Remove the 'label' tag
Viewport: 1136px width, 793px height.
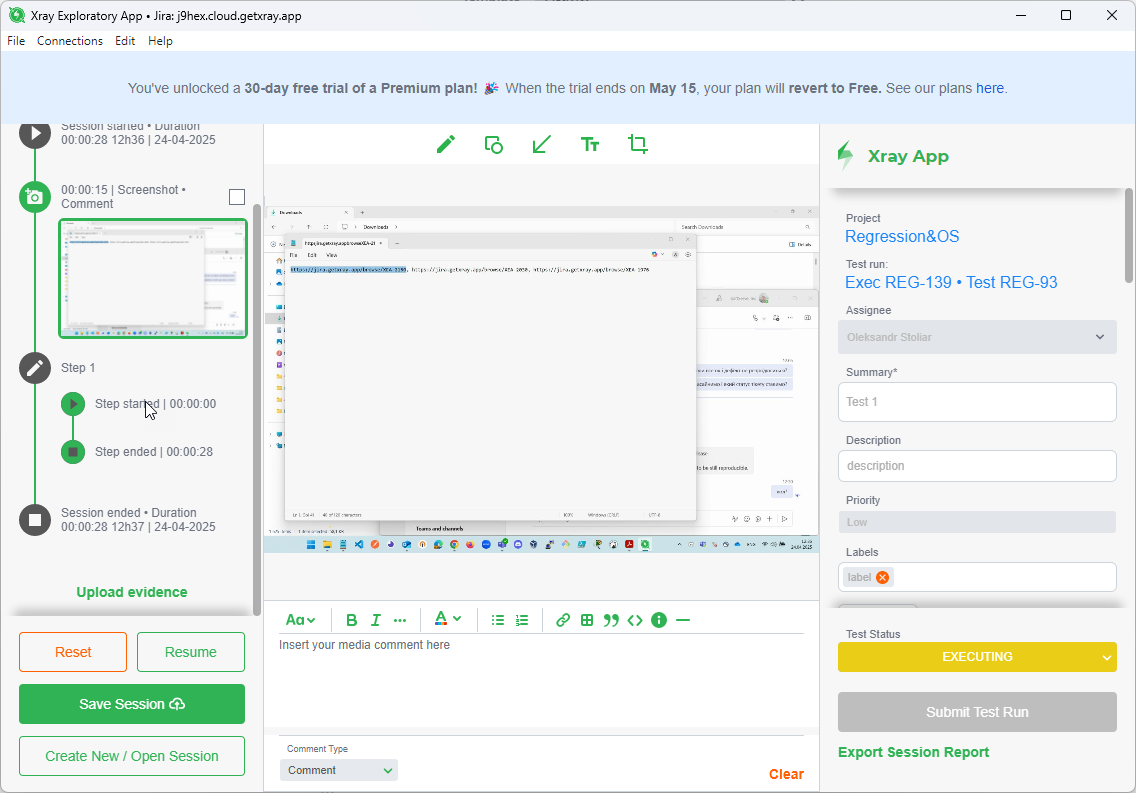point(882,577)
